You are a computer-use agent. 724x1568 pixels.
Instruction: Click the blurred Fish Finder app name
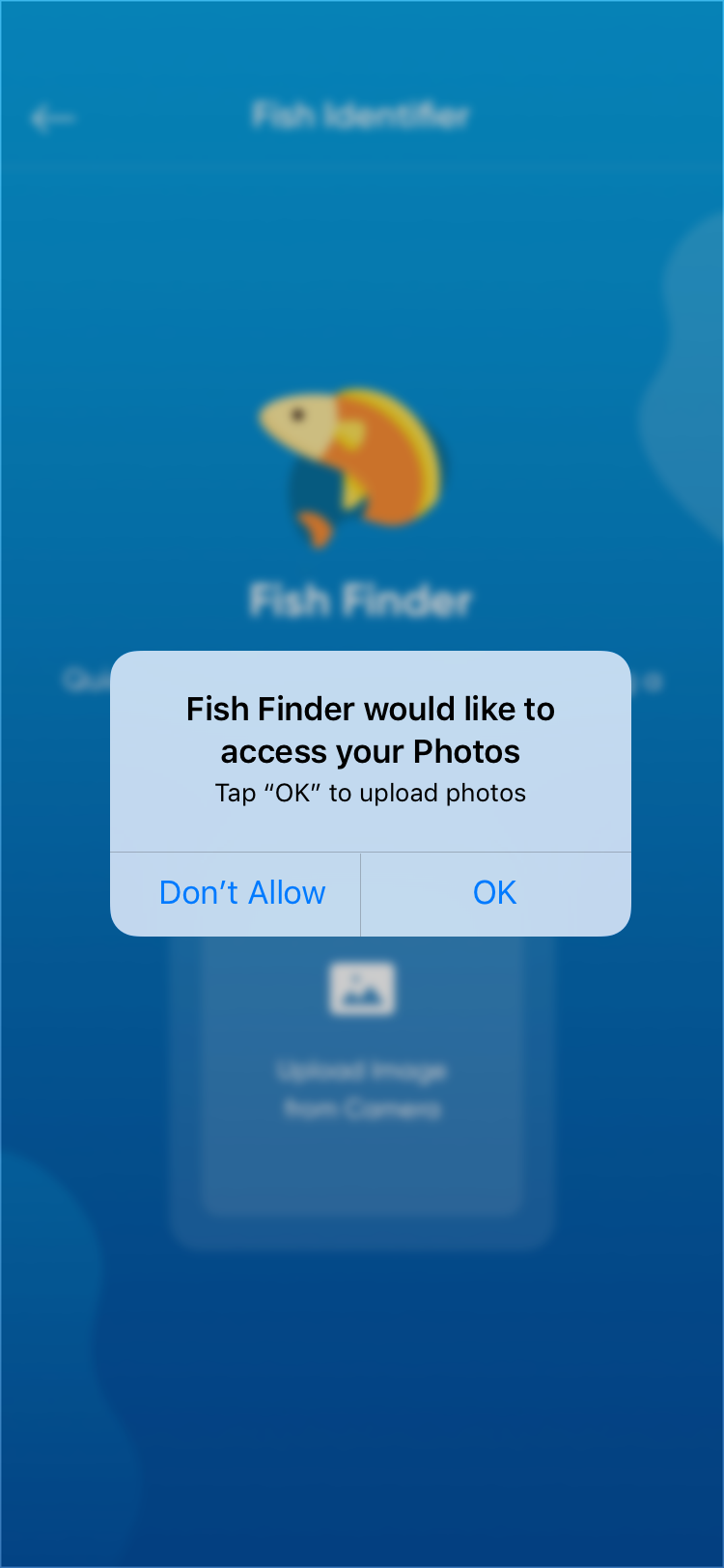[361, 601]
